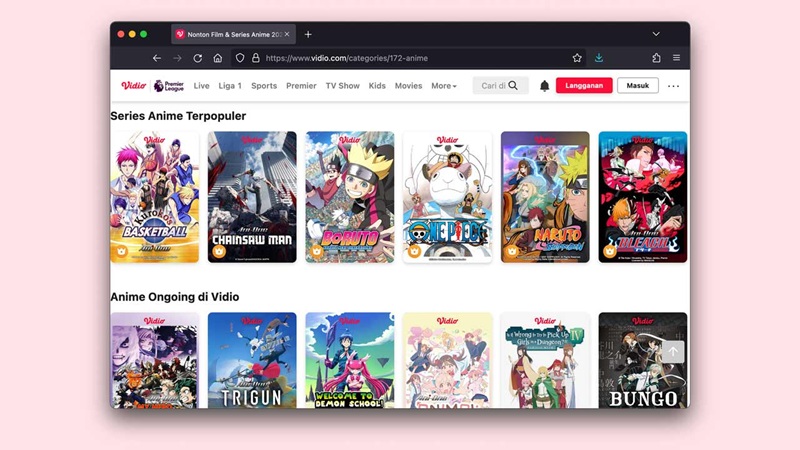Click the Vidio logo in the navbar
The width and height of the screenshot is (800, 450).
133,86
